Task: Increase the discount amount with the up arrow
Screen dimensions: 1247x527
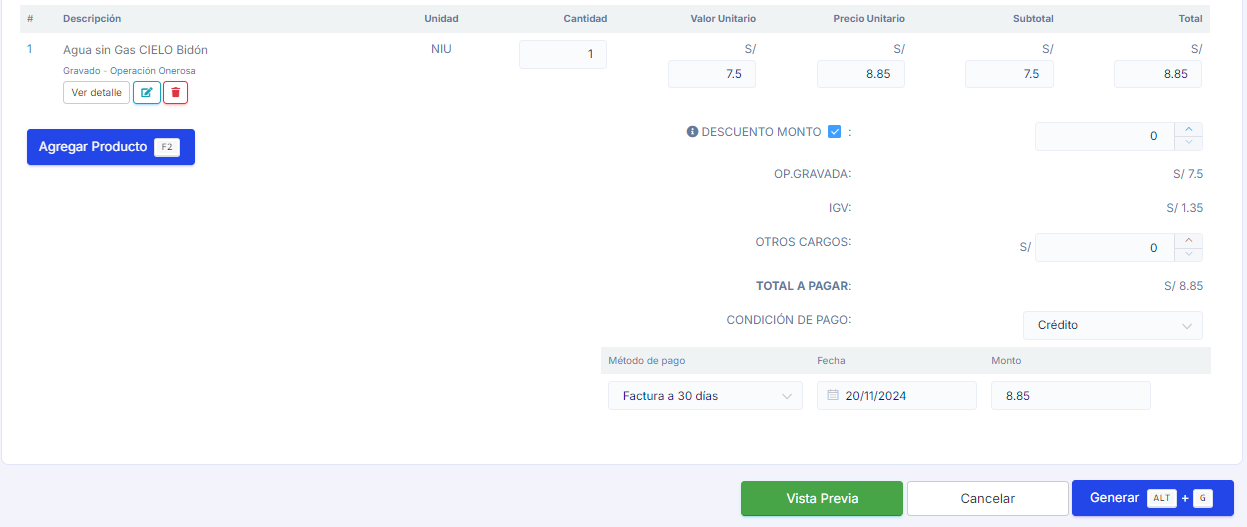Action: (x=1188, y=129)
